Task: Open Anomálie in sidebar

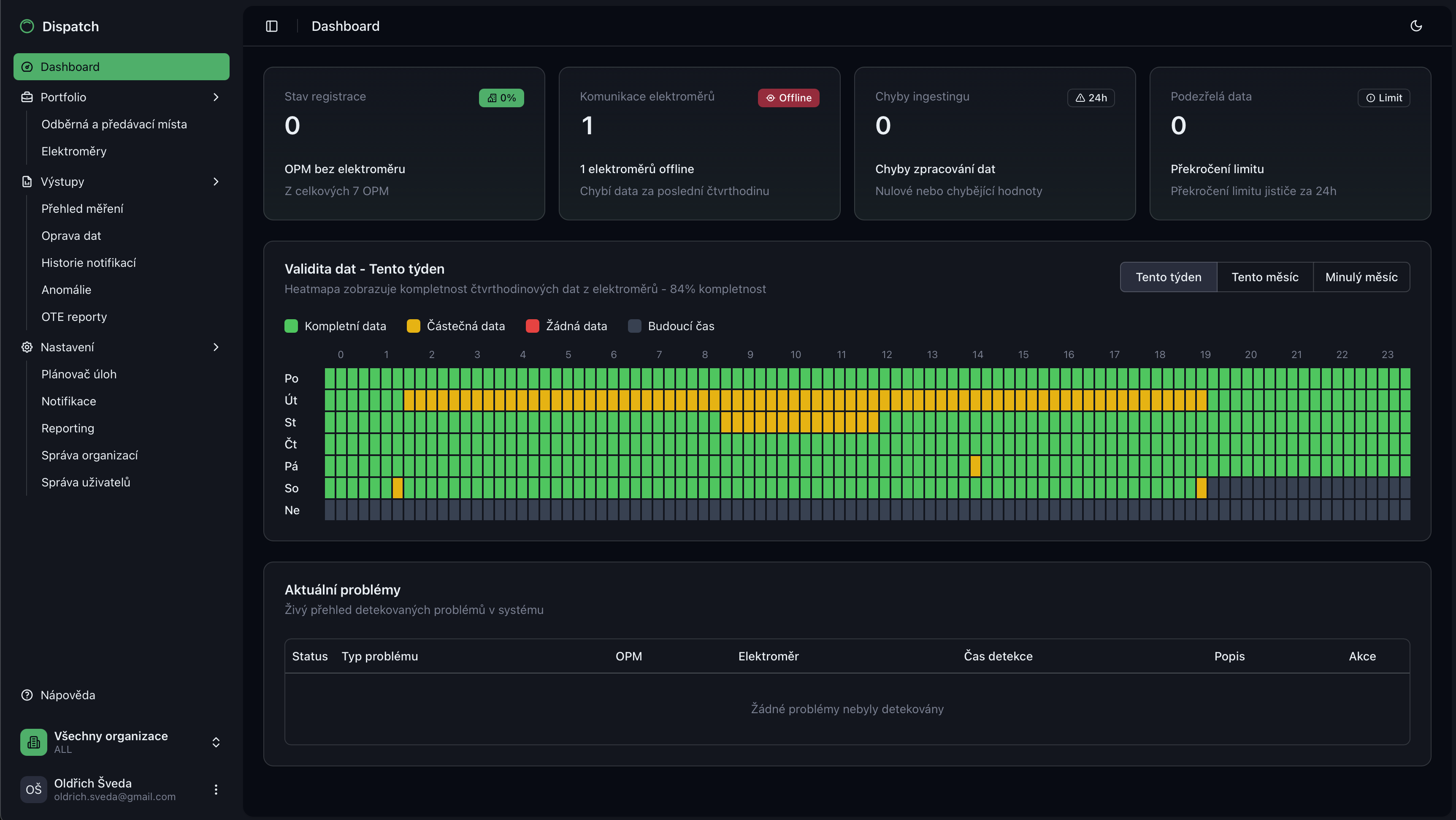Action: 66,290
